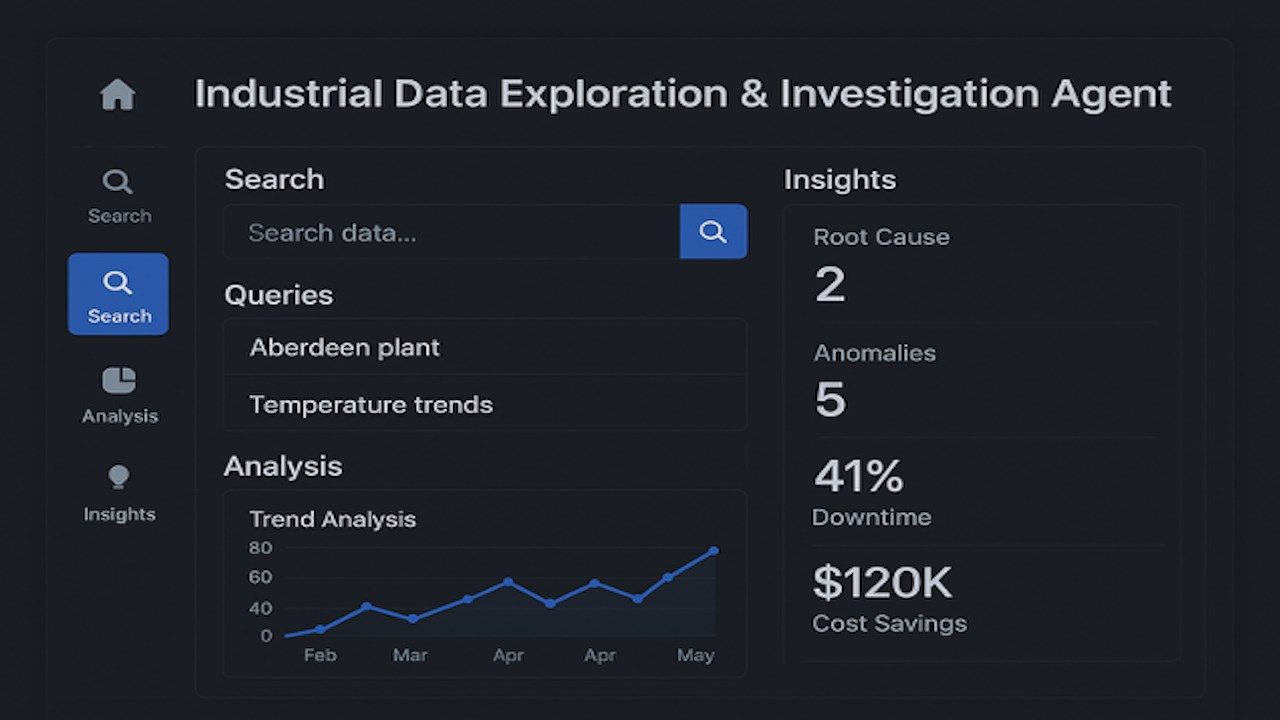Screen dimensions: 1280x720
Task: Select the highlighted blue Search sidebar item
Action: point(118,294)
